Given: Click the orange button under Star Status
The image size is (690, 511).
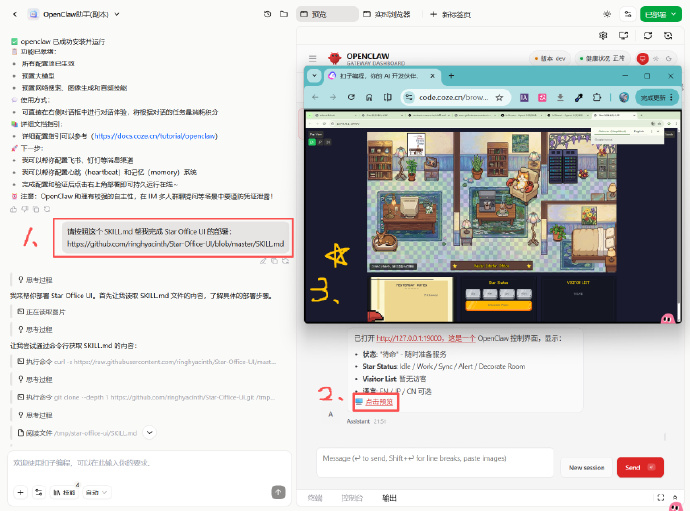Looking at the screenshot, I should point(498,305).
